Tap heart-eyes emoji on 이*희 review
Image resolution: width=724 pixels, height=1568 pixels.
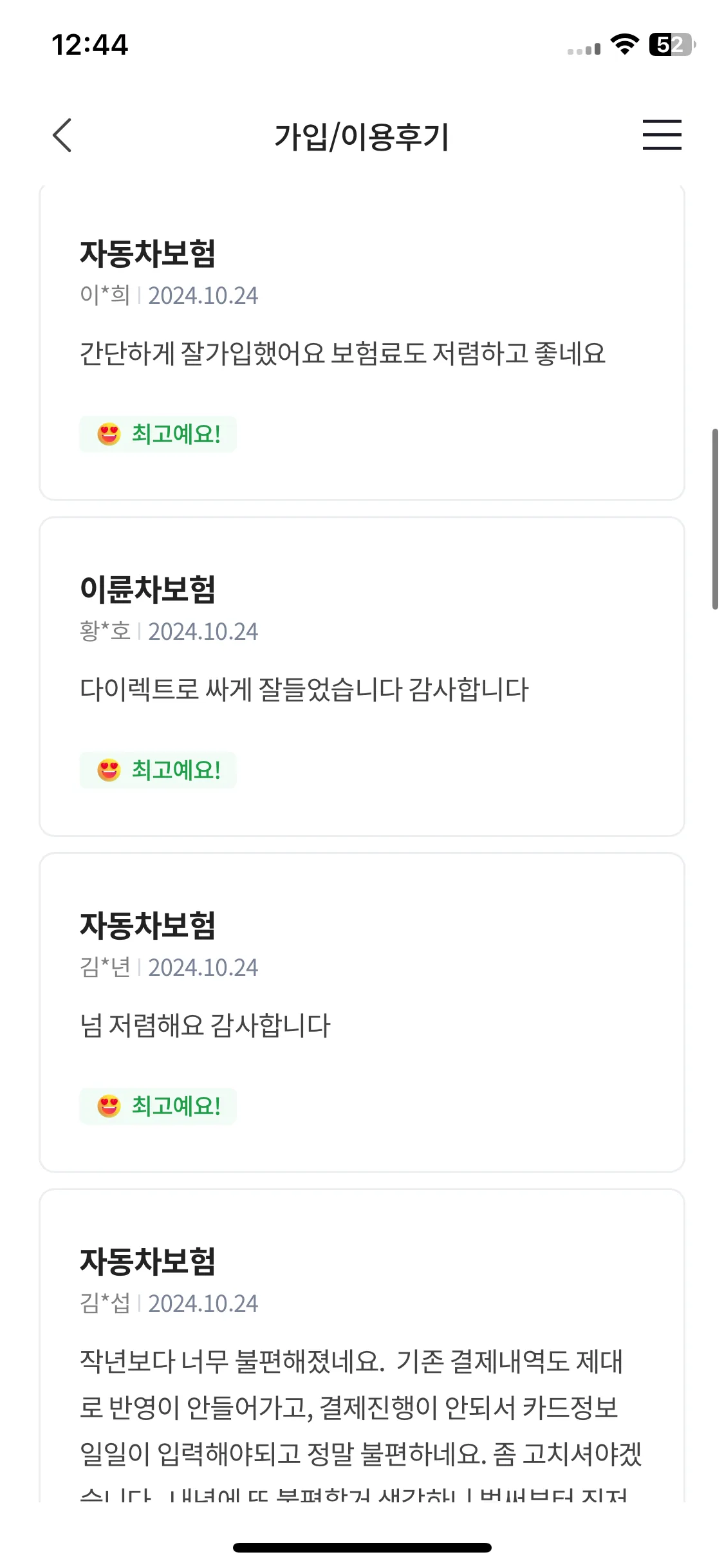tap(109, 434)
